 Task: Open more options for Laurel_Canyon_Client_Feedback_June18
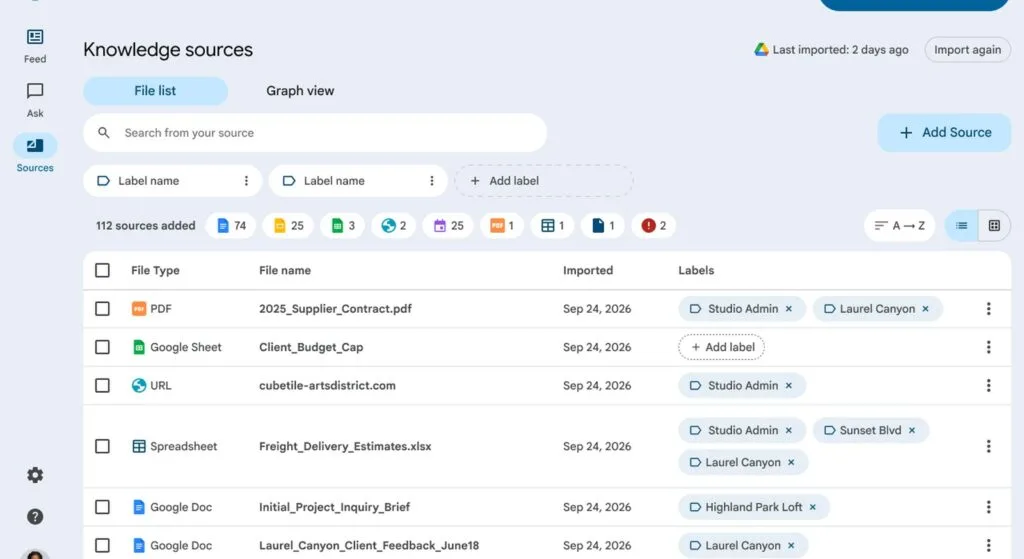pos(988,545)
